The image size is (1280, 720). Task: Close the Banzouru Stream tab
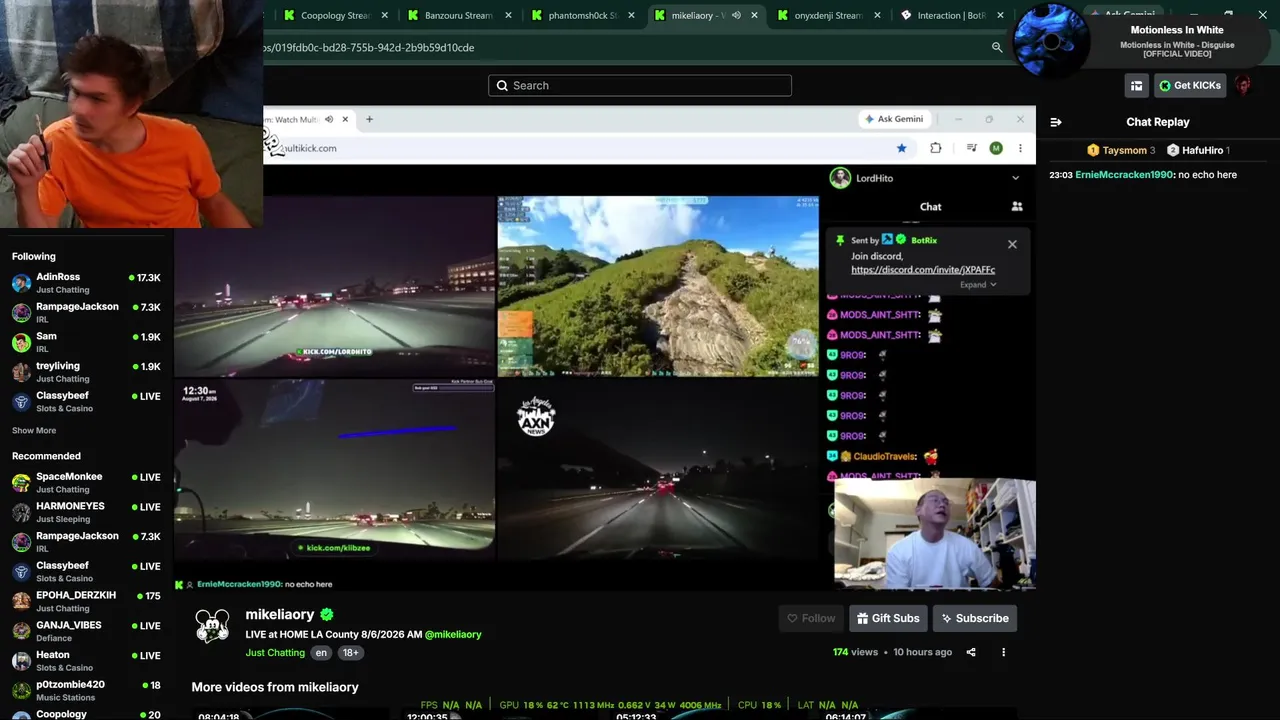(x=509, y=15)
